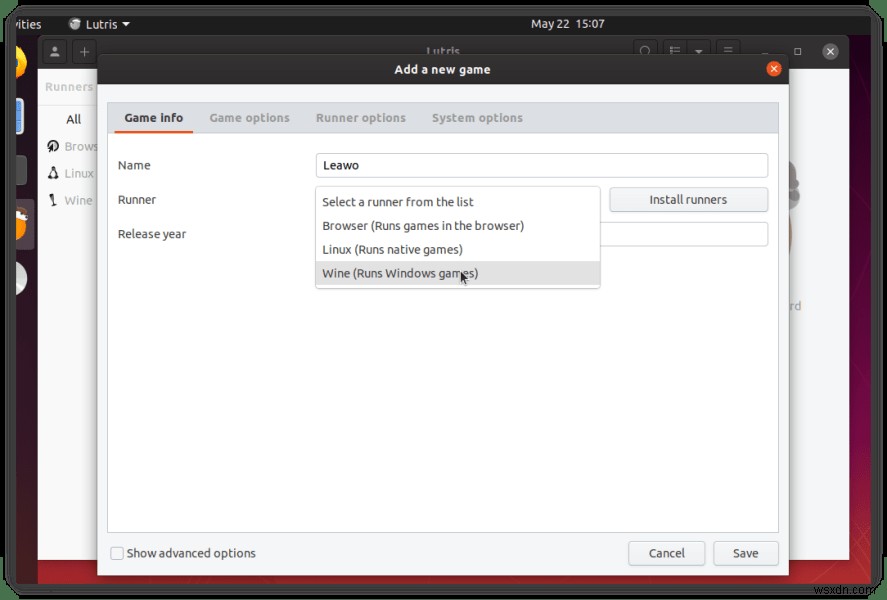Click the top application icon in the dock
Viewport: 887px width, 600px height.
click(20, 63)
